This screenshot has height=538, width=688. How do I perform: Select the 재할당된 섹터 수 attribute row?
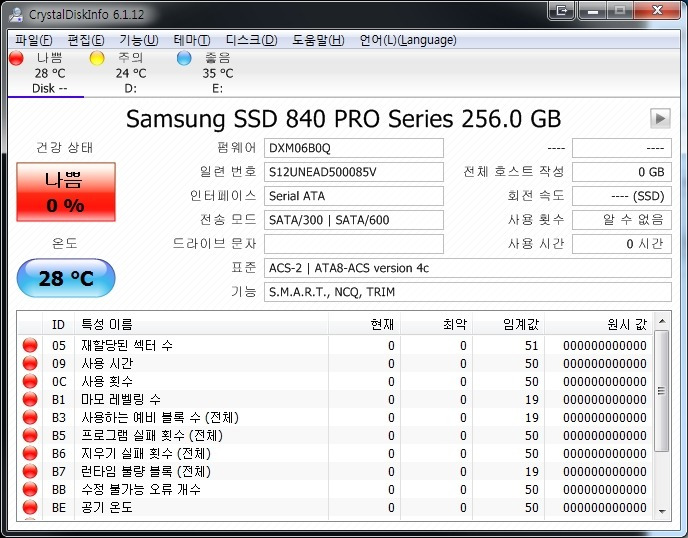click(x=335, y=345)
